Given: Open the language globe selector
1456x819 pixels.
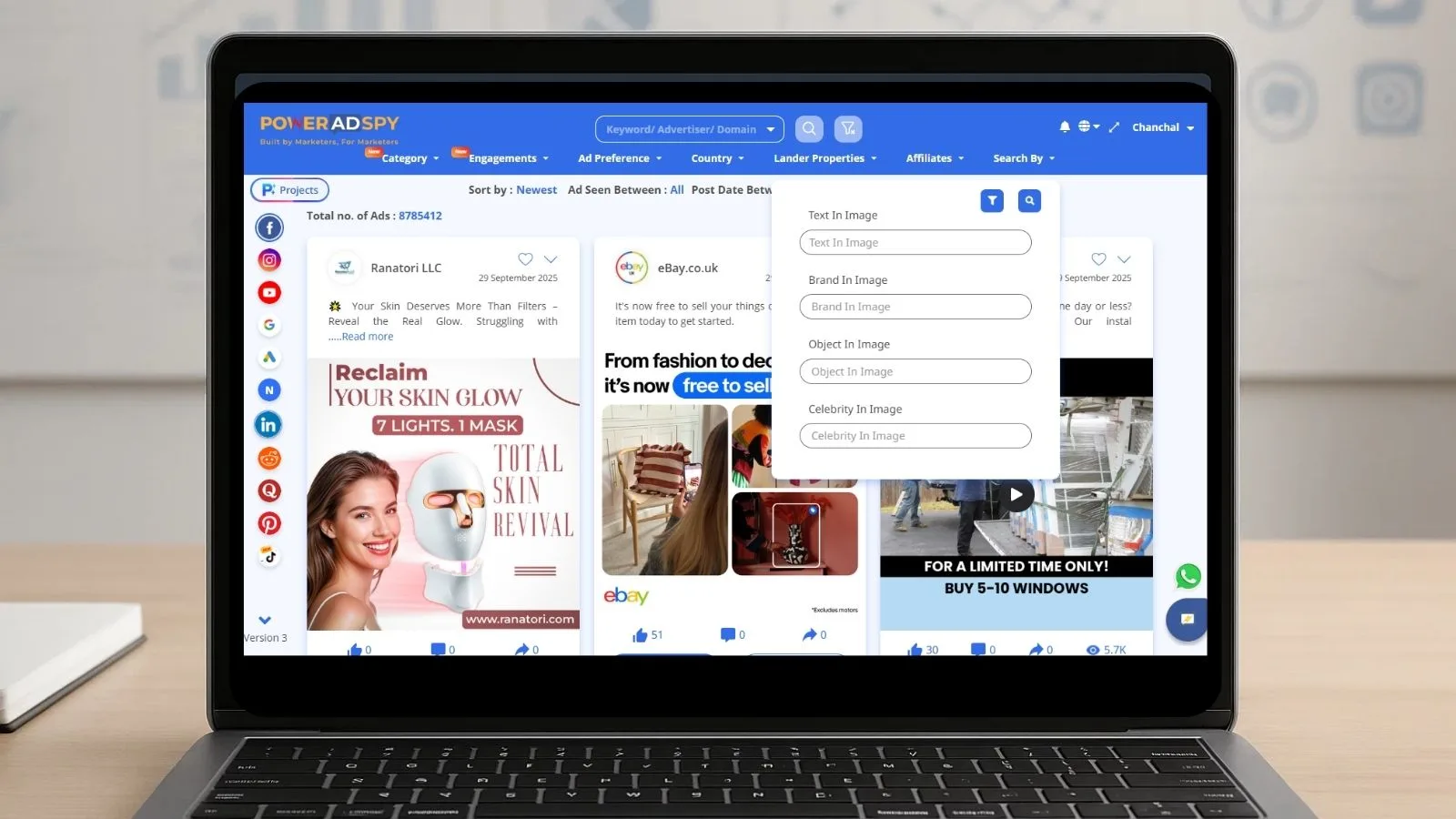Looking at the screenshot, I should 1088,126.
